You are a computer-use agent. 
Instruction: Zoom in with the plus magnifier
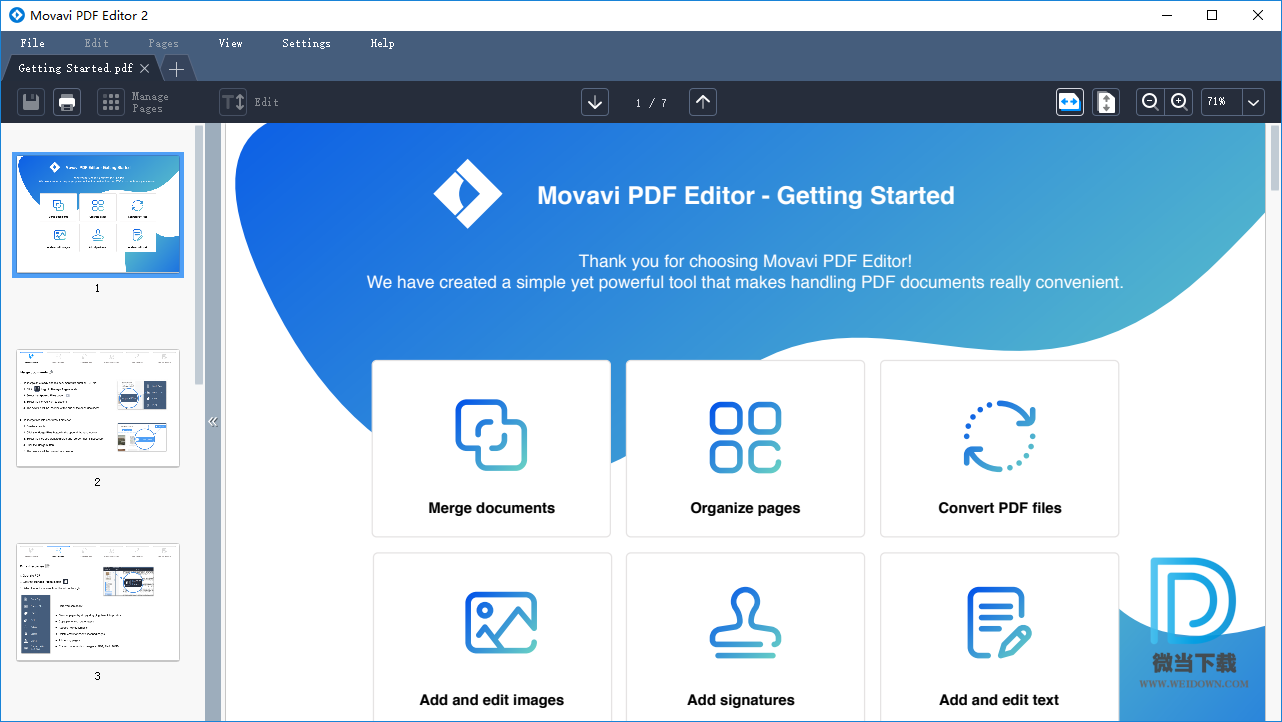(x=1179, y=102)
